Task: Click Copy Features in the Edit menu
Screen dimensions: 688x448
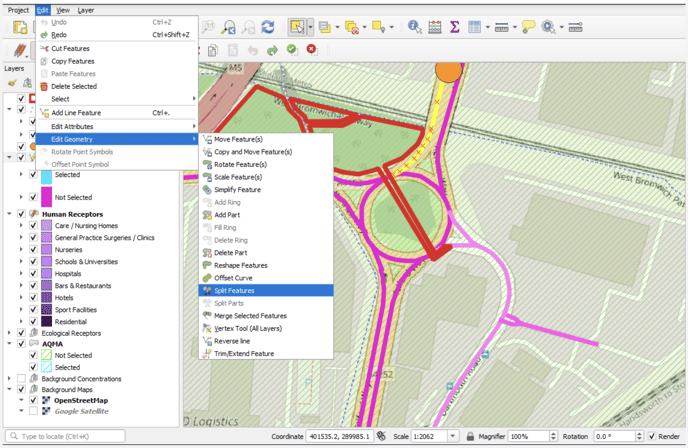Action: coord(73,61)
